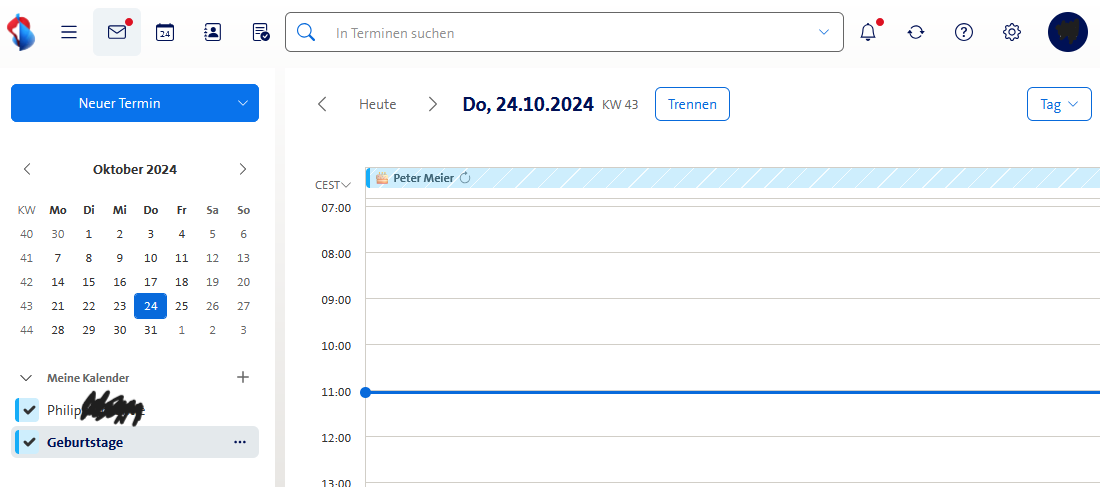Toggle the Philip calendar checkbox

(x=30, y=410)
